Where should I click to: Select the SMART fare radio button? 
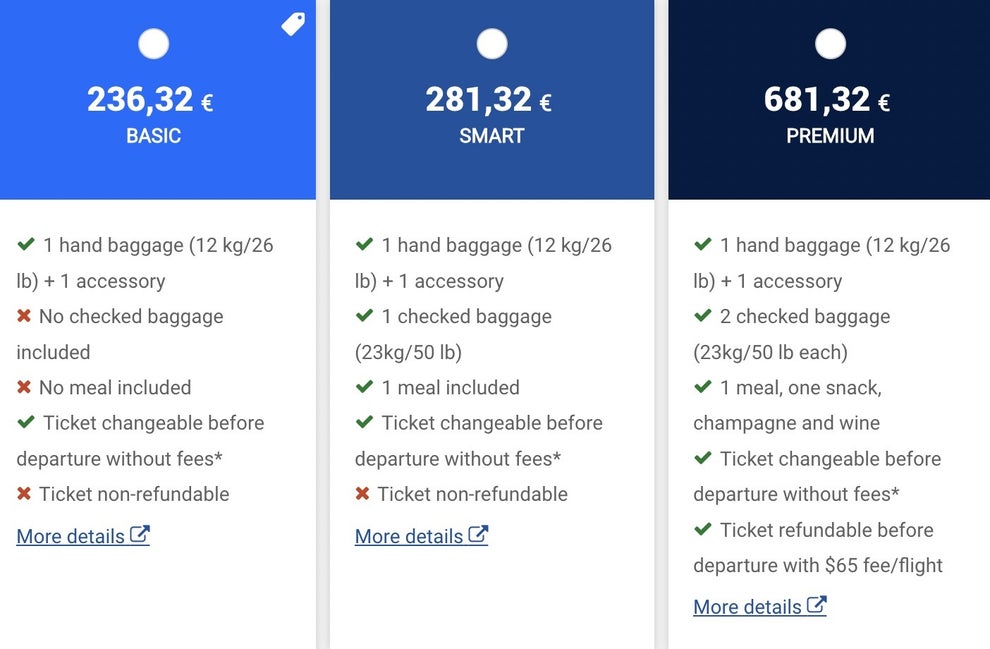coord(492,44)
